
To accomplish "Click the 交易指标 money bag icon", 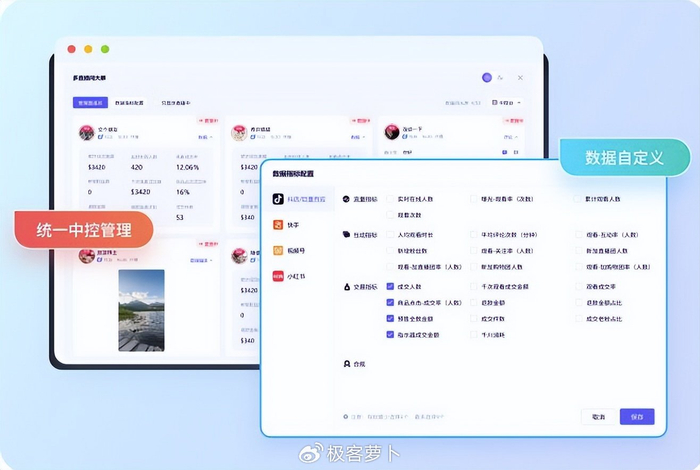I will pos(347,287).
